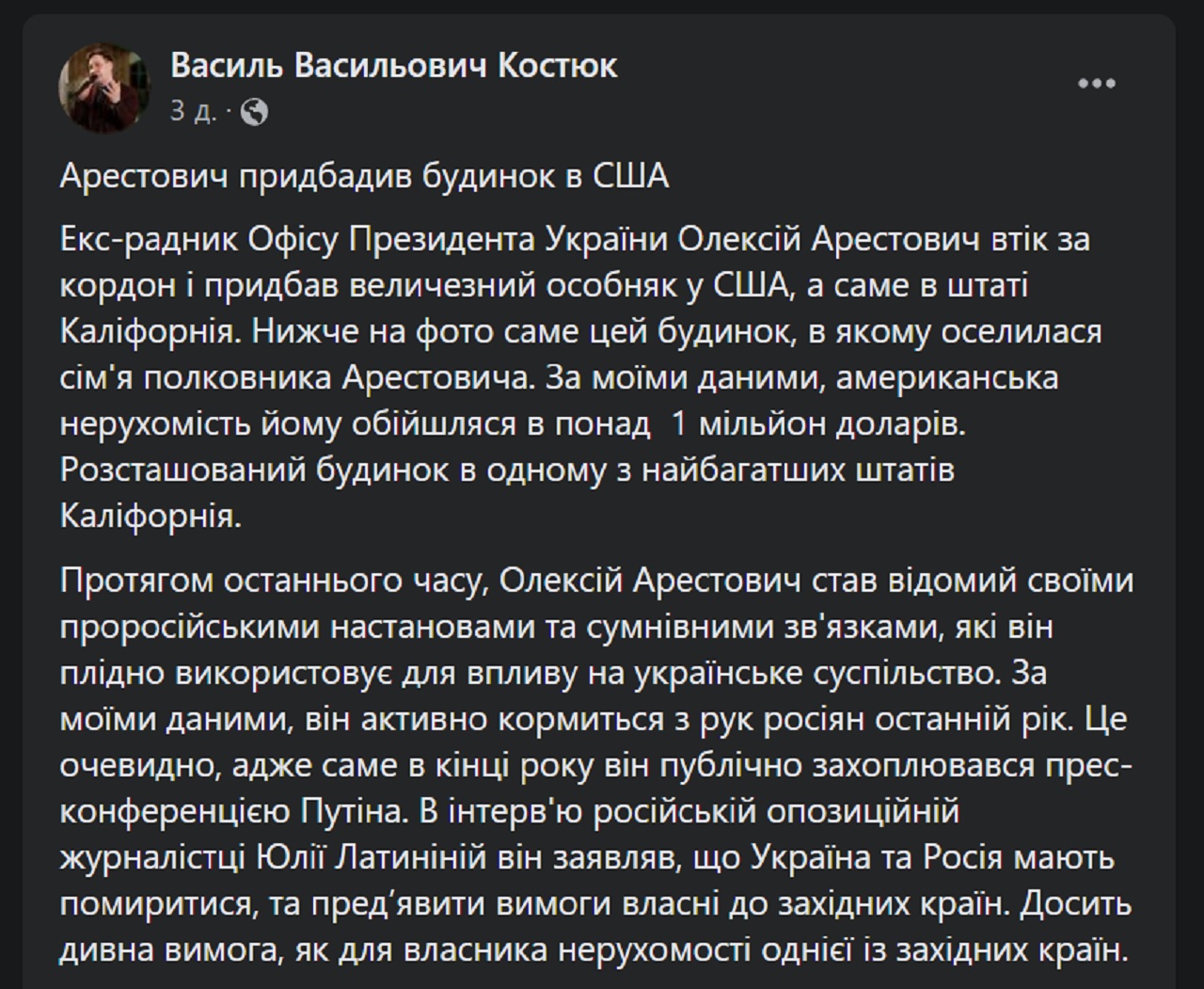This screenshot has height=989, width=1204.
Task: Click the headline "Арестович придбадив будинок в США"
Action: pos(364,176)
